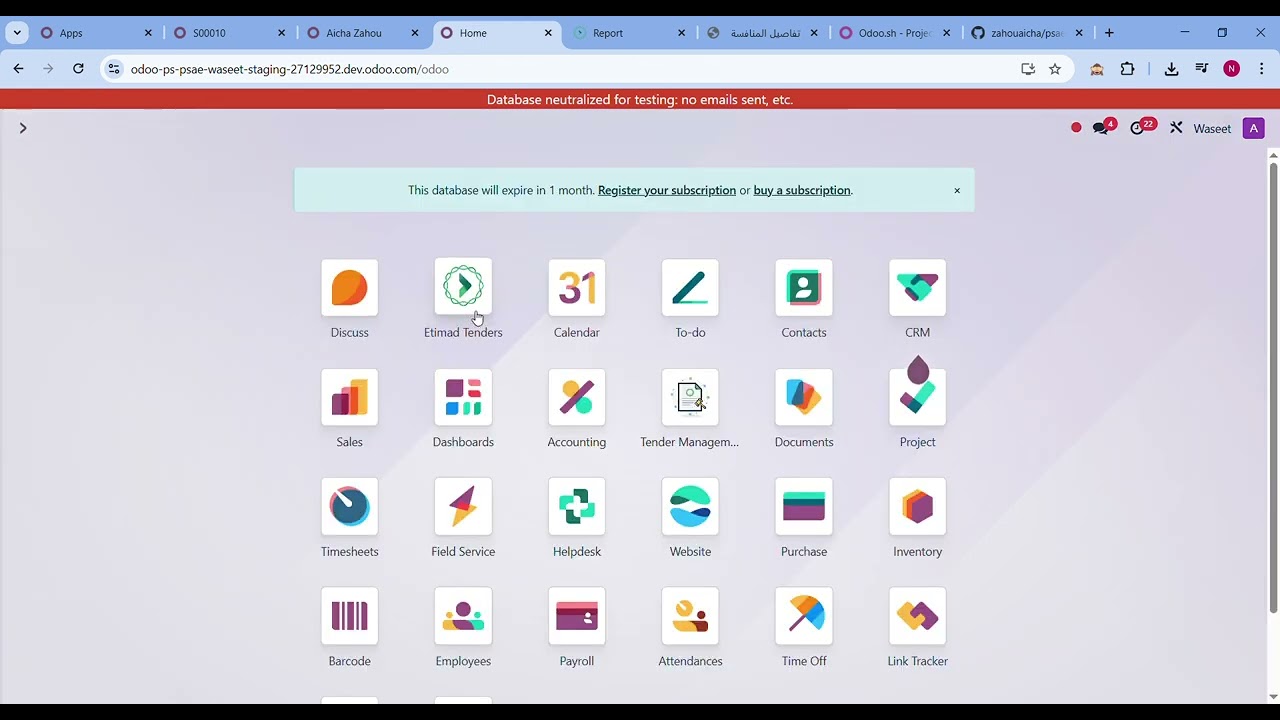Open the browser downloads icon

pyautogui.click(x=1172, y=69)
